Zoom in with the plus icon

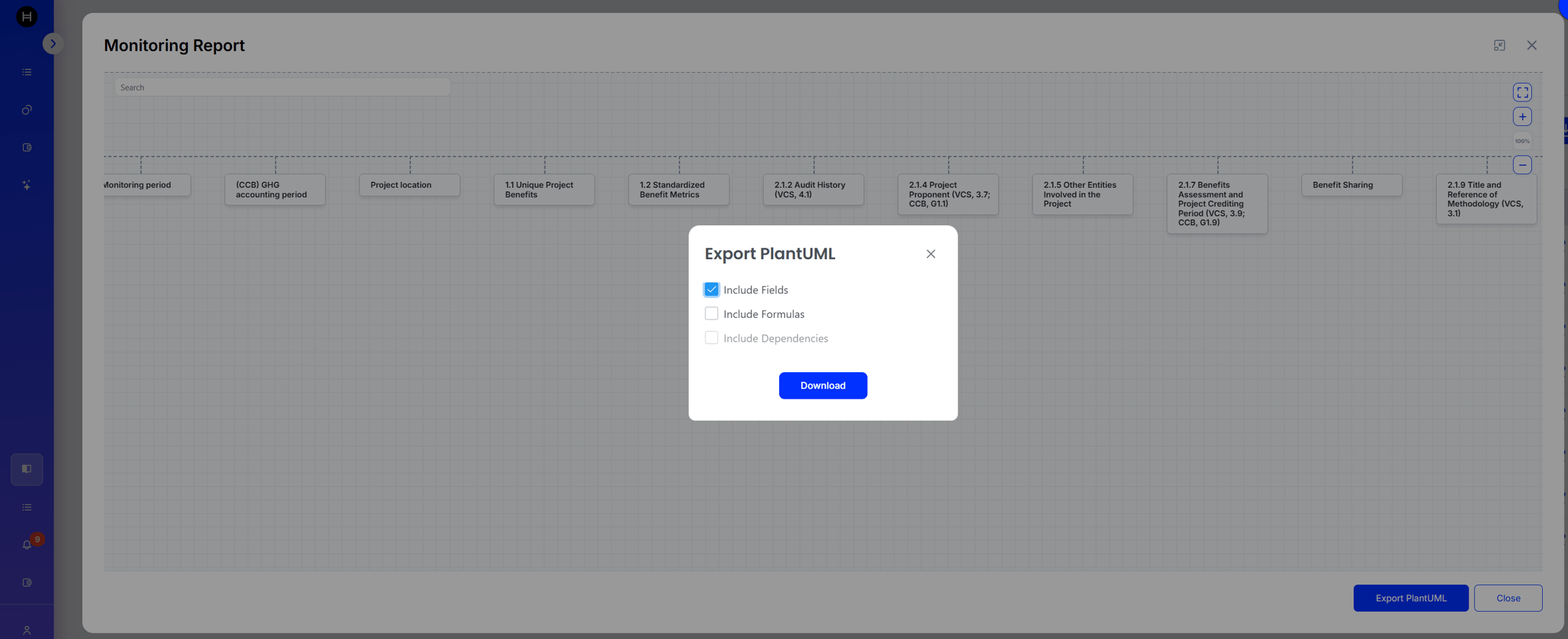point(1522,116)
